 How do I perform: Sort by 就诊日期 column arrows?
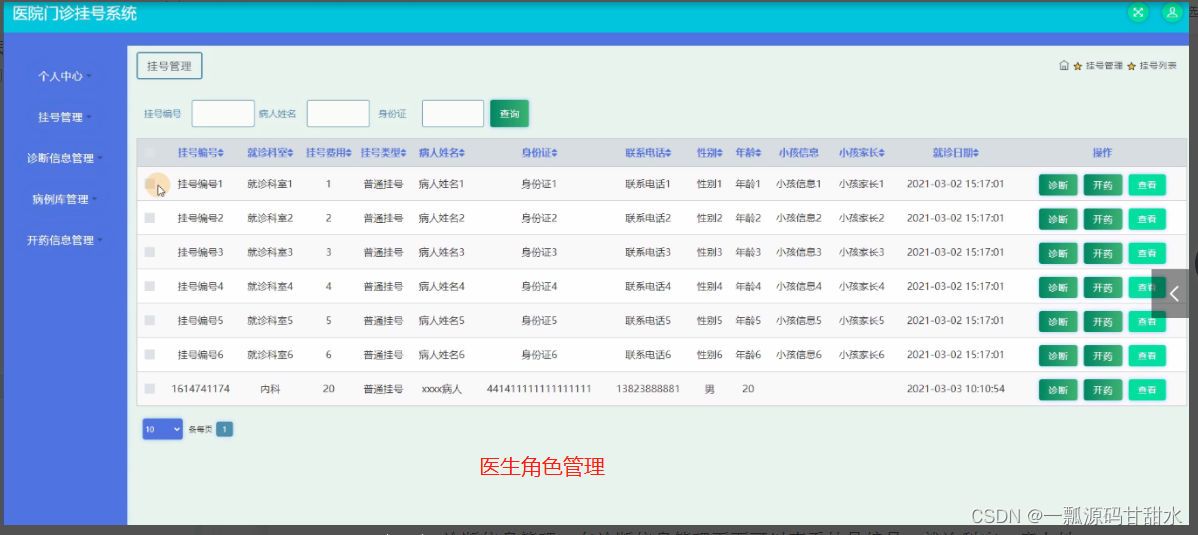(976, 153)
